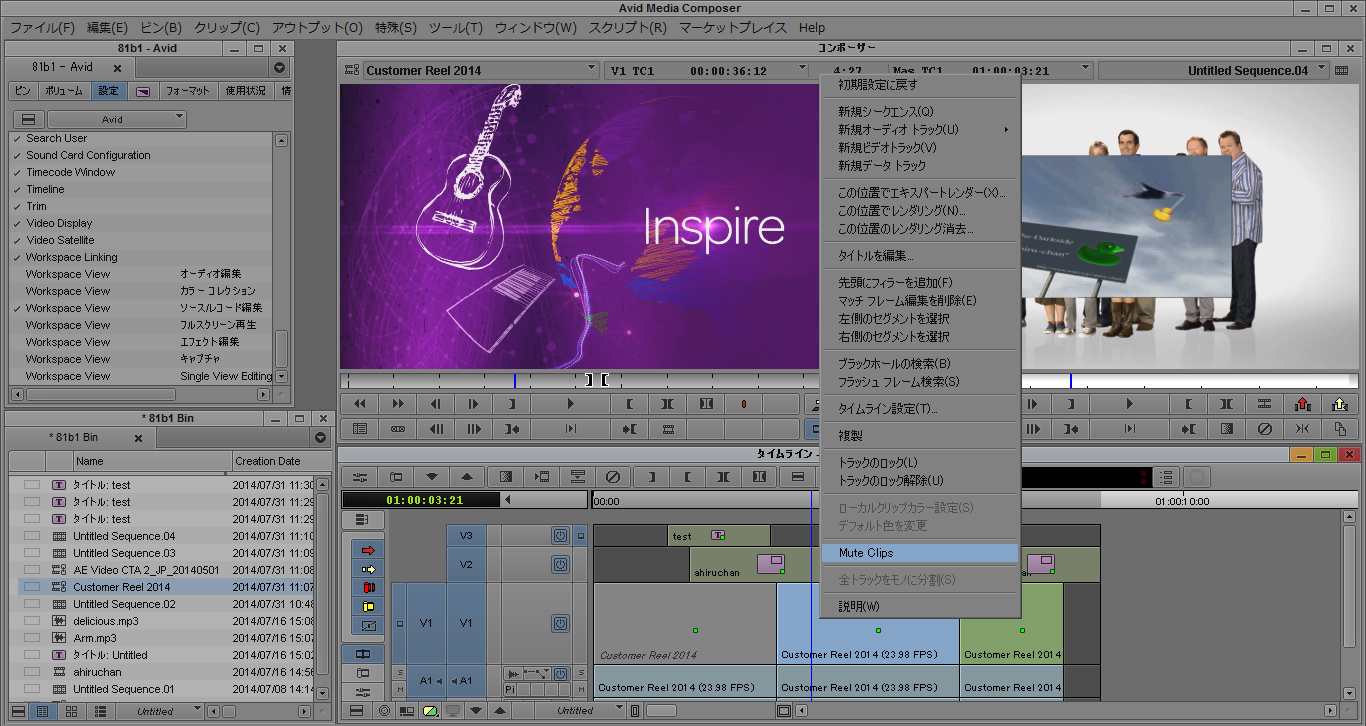Click the red Lift arrow button
Screen dimensions: 1366x726
point(1302,404)
